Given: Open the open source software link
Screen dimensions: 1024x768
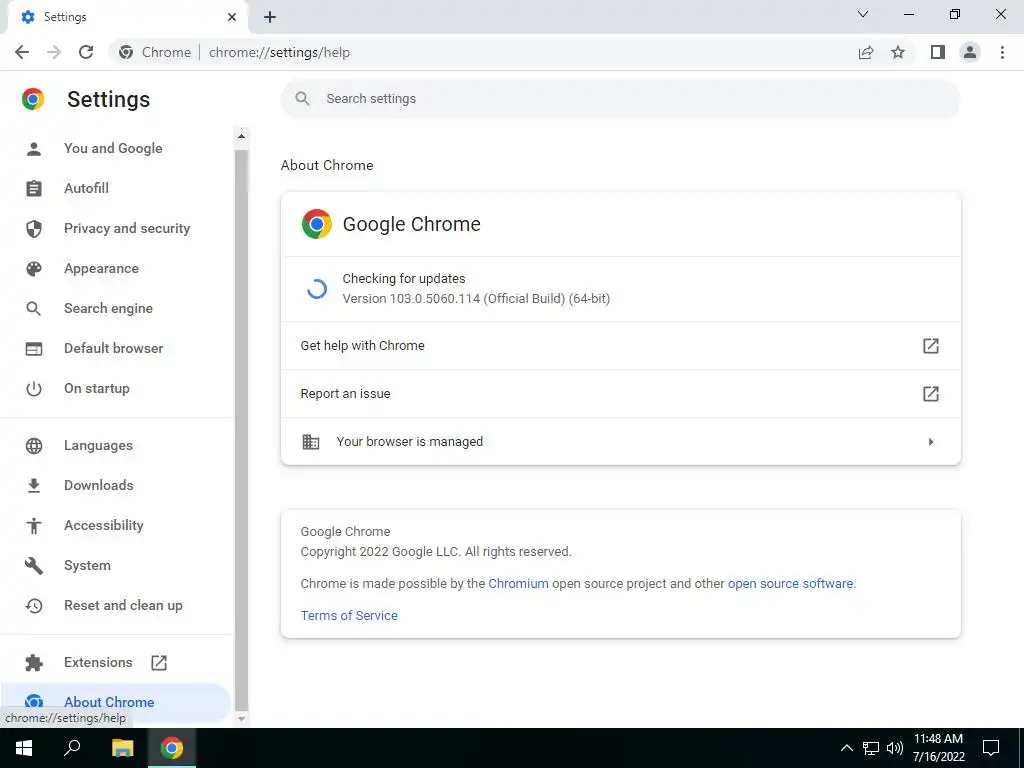Looking at the screenshot, I should pos(790,584).
